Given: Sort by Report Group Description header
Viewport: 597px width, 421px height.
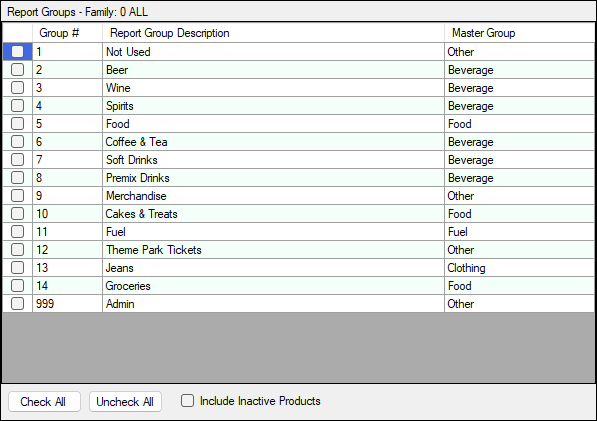Looking at the screenshot, I should point(273,33).
